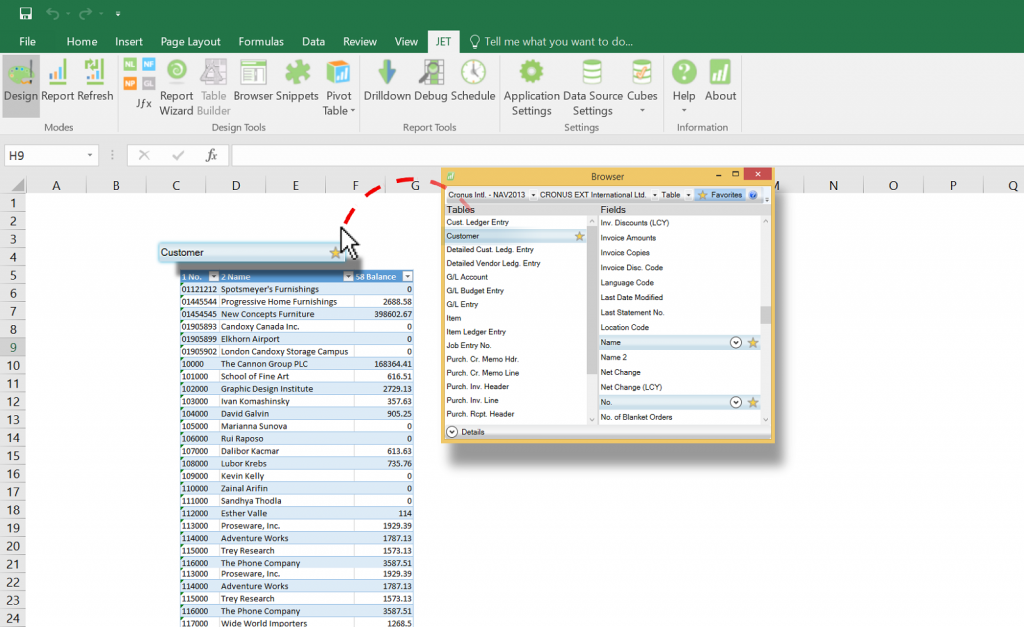
Task: Click into the formula bar input
Action: click(x=627, y=155)
